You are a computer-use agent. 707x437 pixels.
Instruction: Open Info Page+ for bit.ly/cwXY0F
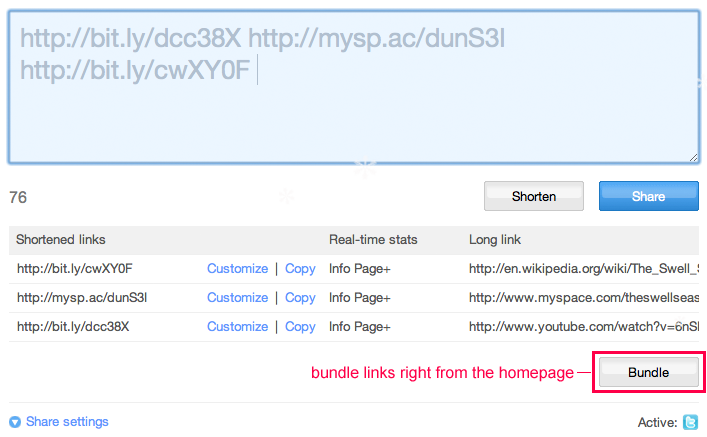(x=360, y=269)
